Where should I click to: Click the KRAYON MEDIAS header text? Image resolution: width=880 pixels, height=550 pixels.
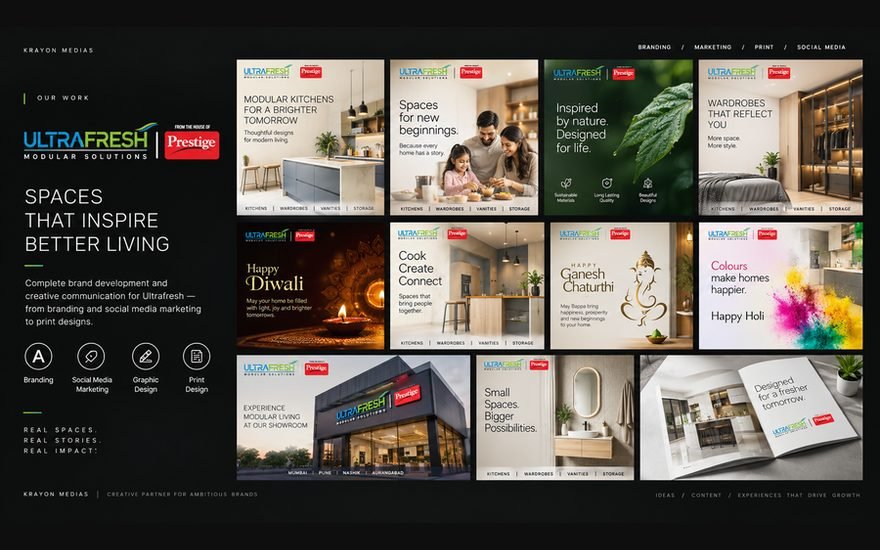(58, 50)
